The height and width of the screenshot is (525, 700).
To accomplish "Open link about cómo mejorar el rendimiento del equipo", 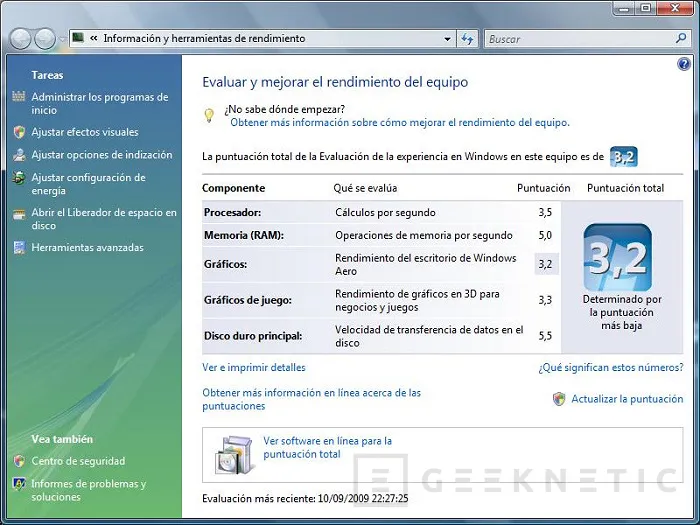I will [400, 122].
